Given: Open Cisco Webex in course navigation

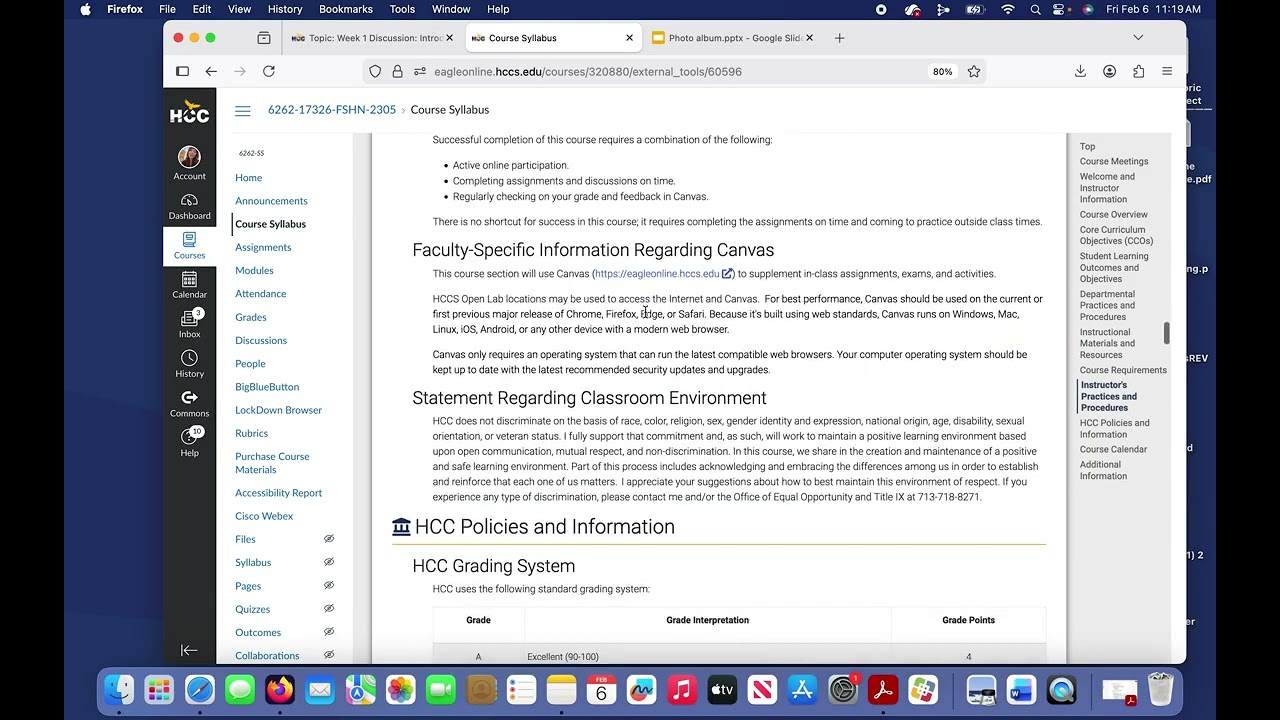Looking at the screenshot, I should 264,516.
